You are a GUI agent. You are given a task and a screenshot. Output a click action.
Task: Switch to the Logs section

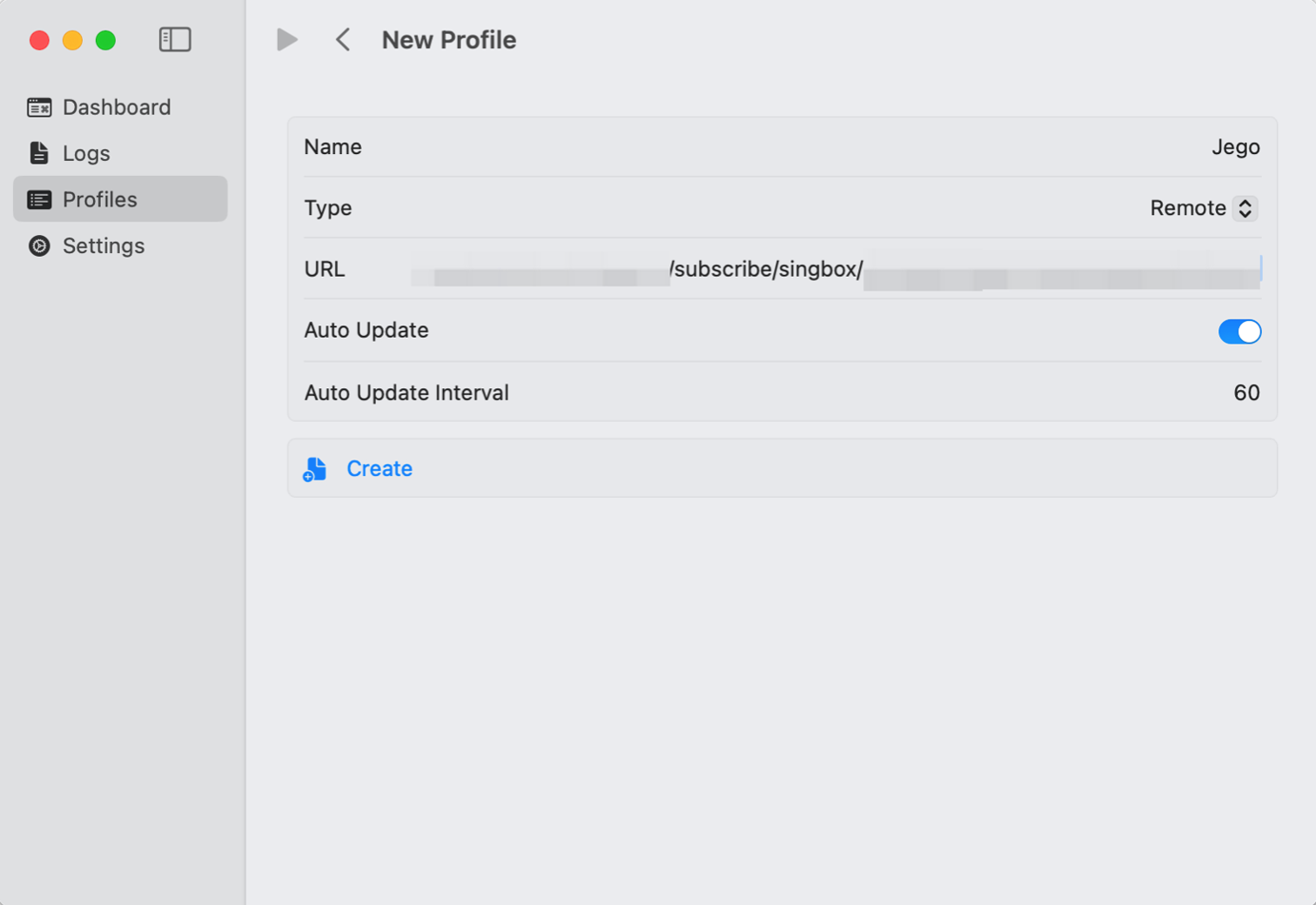[x=86, y=153]
